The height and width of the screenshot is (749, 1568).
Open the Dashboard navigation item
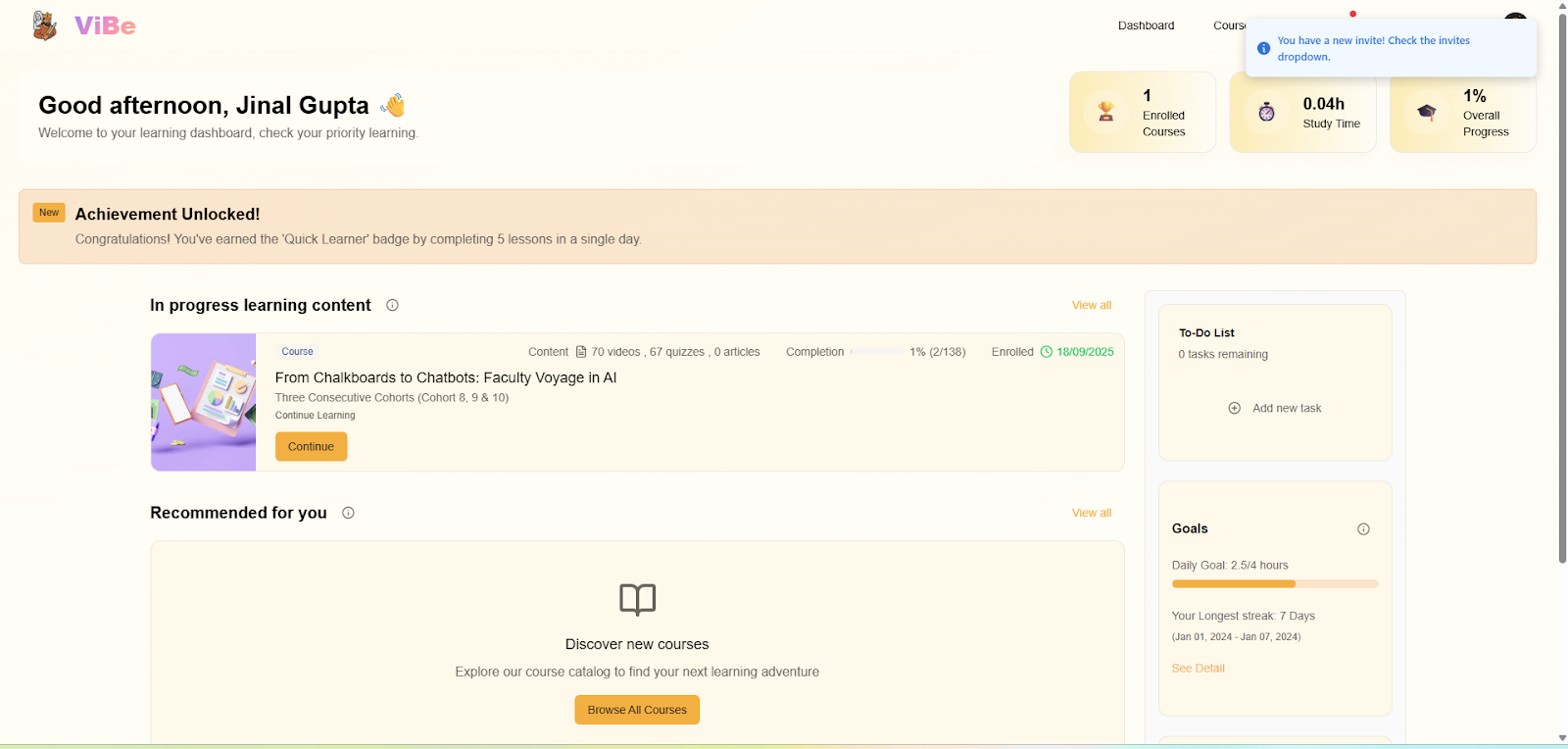coord(1146,25)
